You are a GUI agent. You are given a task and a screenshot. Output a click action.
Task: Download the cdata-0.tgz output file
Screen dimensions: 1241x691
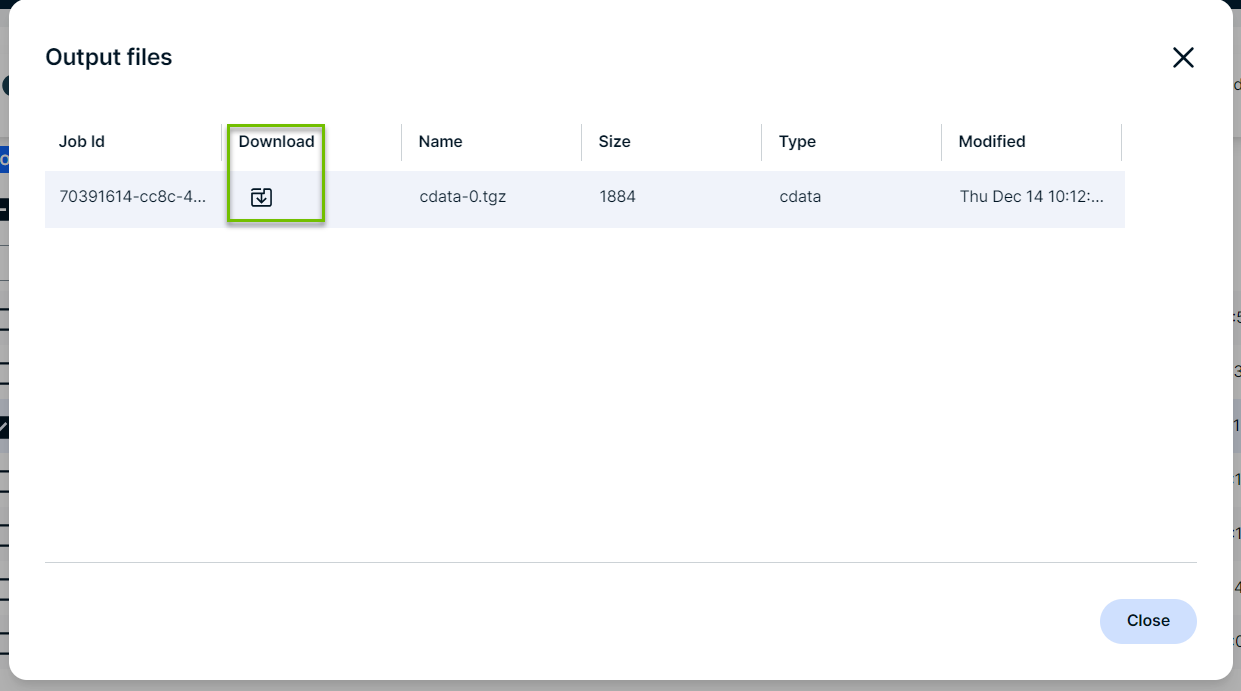[261, 197]
